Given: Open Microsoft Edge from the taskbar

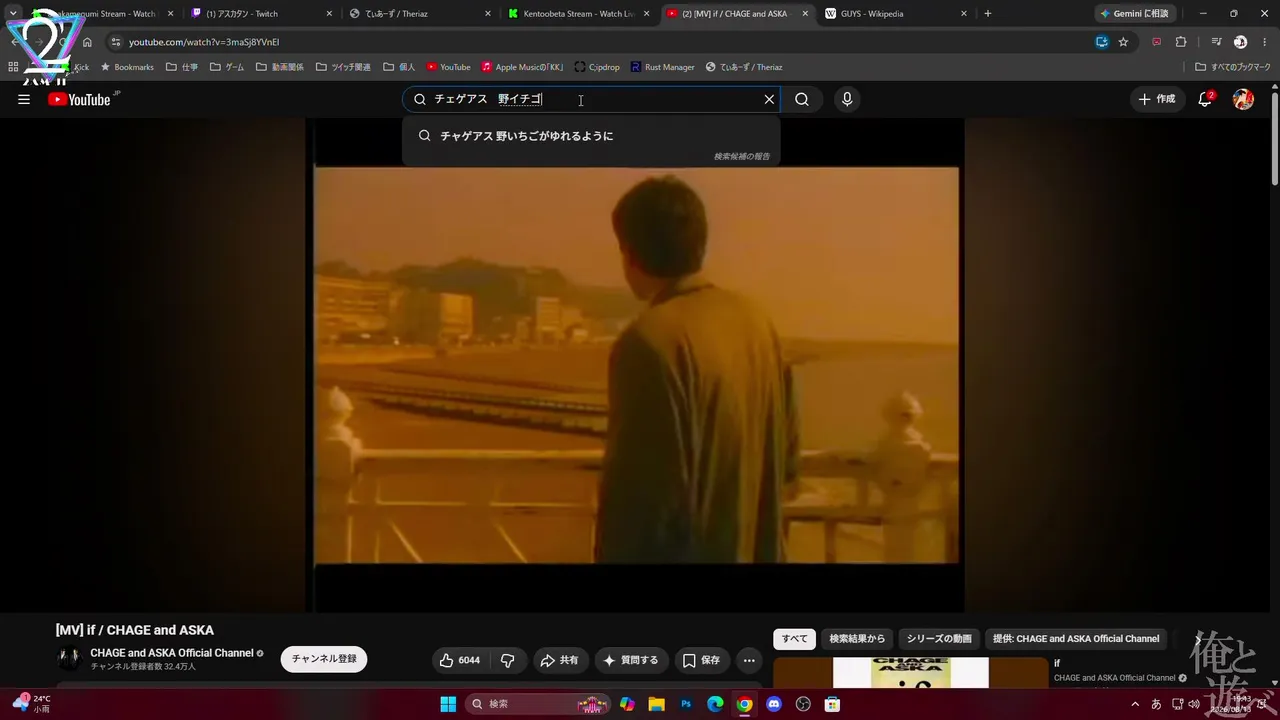Looking at the screenshot, I should tap(715, 704).
